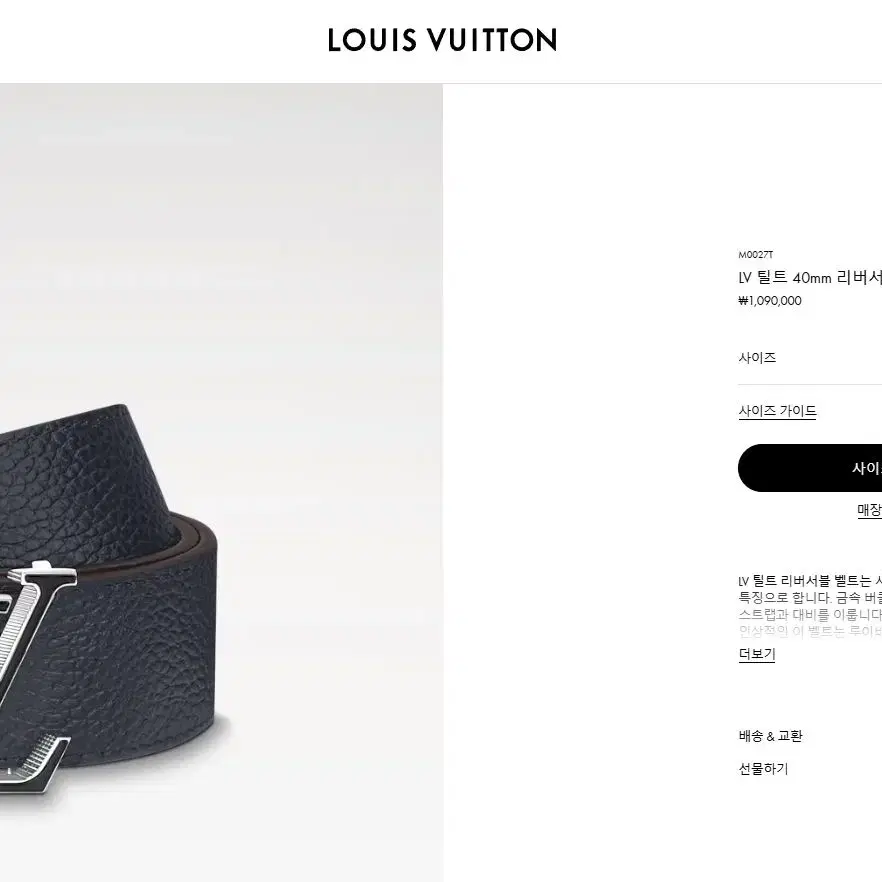This screenshot has height=882, width=882.
Task: Click the description line starting 특징으로 합니다
Action: point(810,598)
